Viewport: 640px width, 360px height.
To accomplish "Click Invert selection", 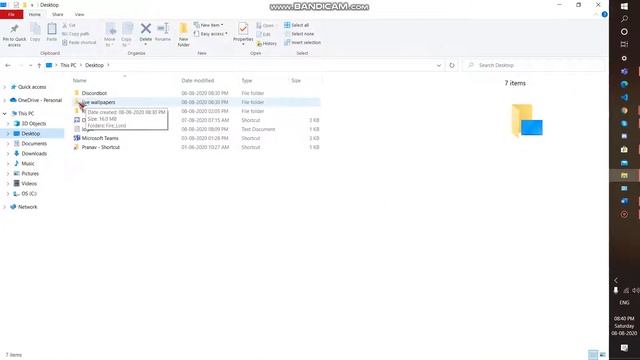I will (x=302, y=42).
